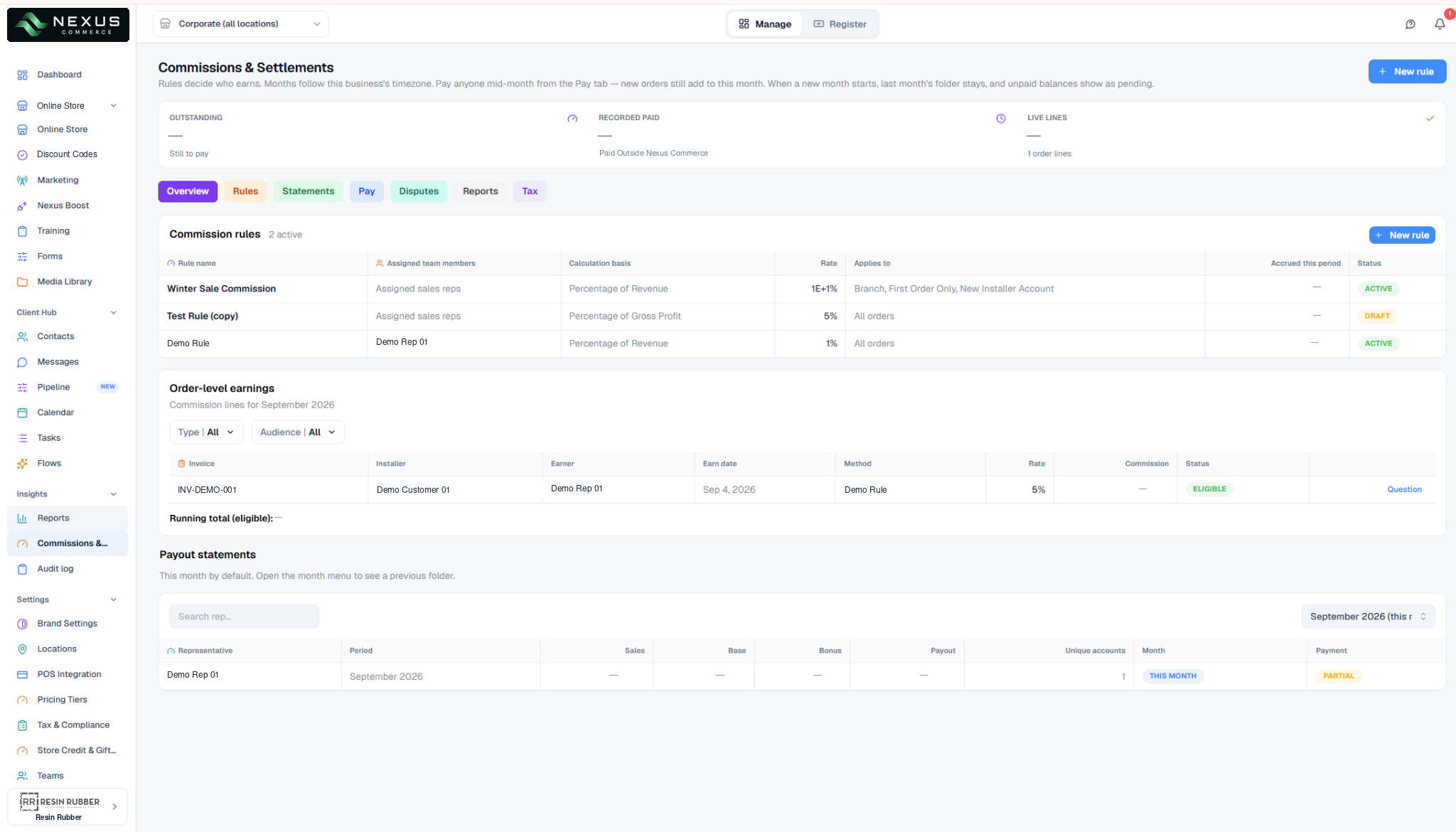
Task: Open the Test Rule (copy) row
Action: tap(802, 316)
